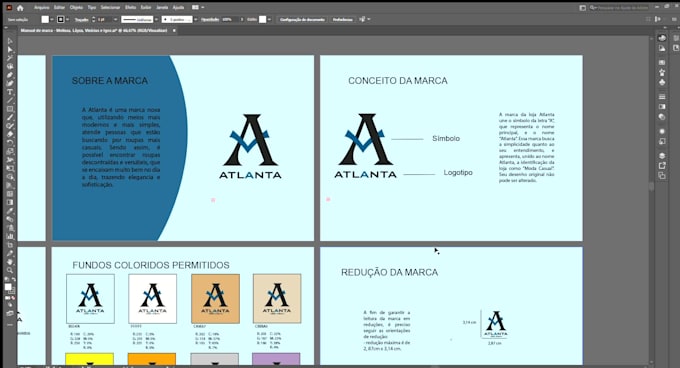Open the Gradient panel icon

pos(662,107)
